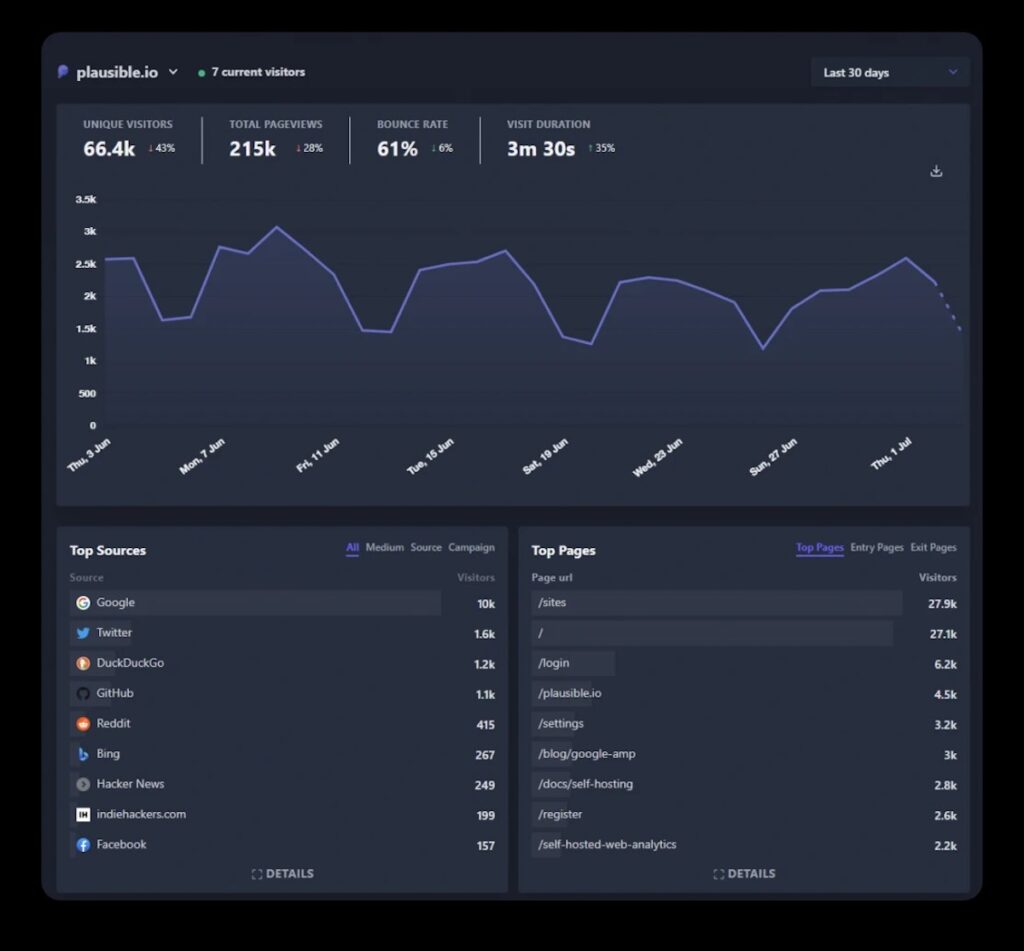The image size is (1024, 951).
Task: Switch Top Sources to Source tab
Action: click(426, 547)
